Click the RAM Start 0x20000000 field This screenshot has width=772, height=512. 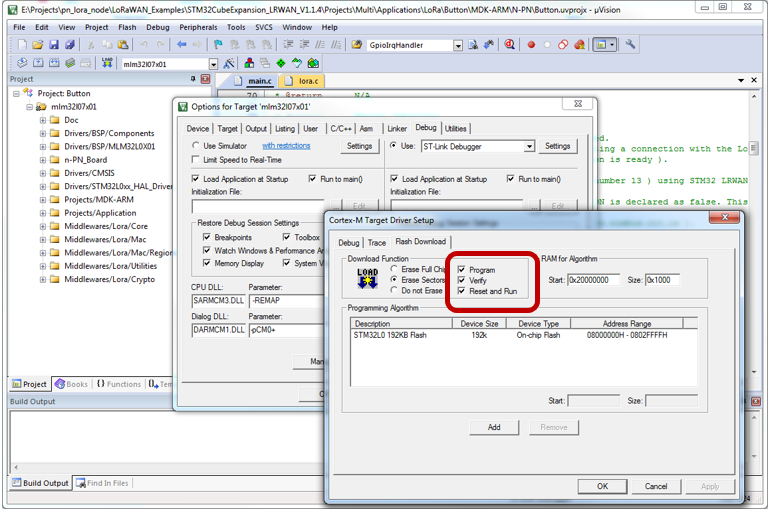click(593, 280)
